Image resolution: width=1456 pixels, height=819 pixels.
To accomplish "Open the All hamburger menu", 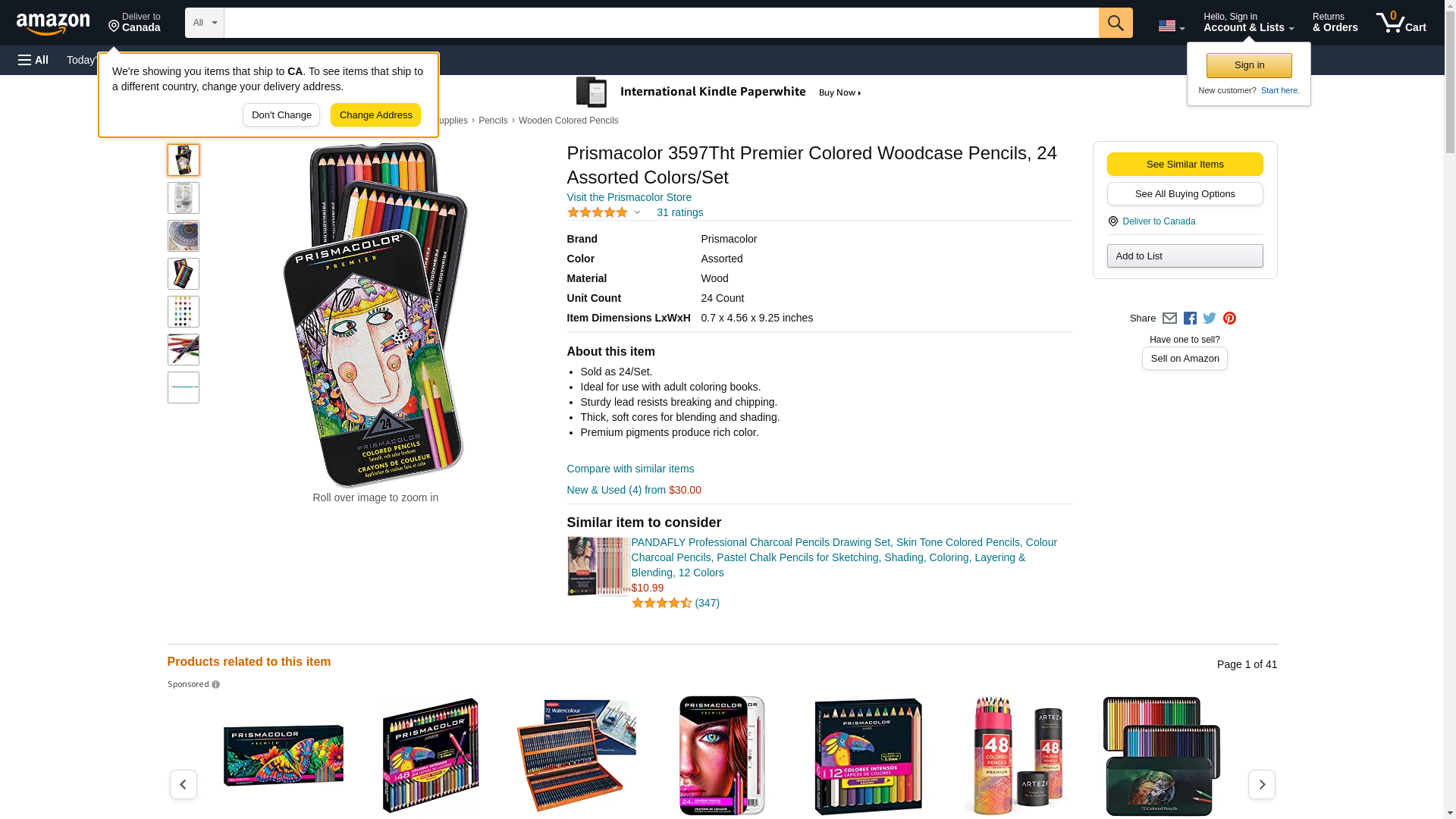I will point(33,60).
